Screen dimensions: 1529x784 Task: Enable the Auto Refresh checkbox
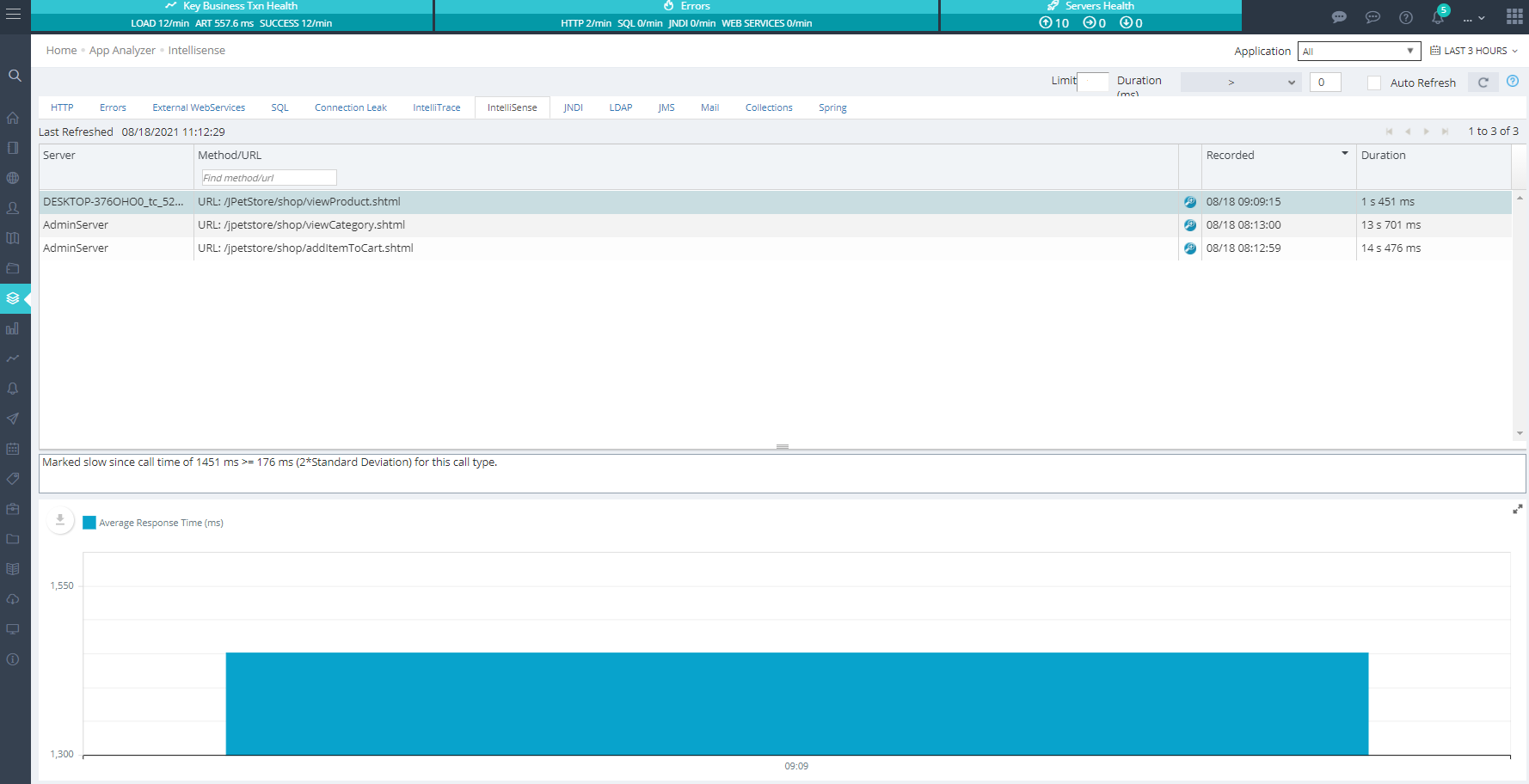click(x=1374, y=83)
